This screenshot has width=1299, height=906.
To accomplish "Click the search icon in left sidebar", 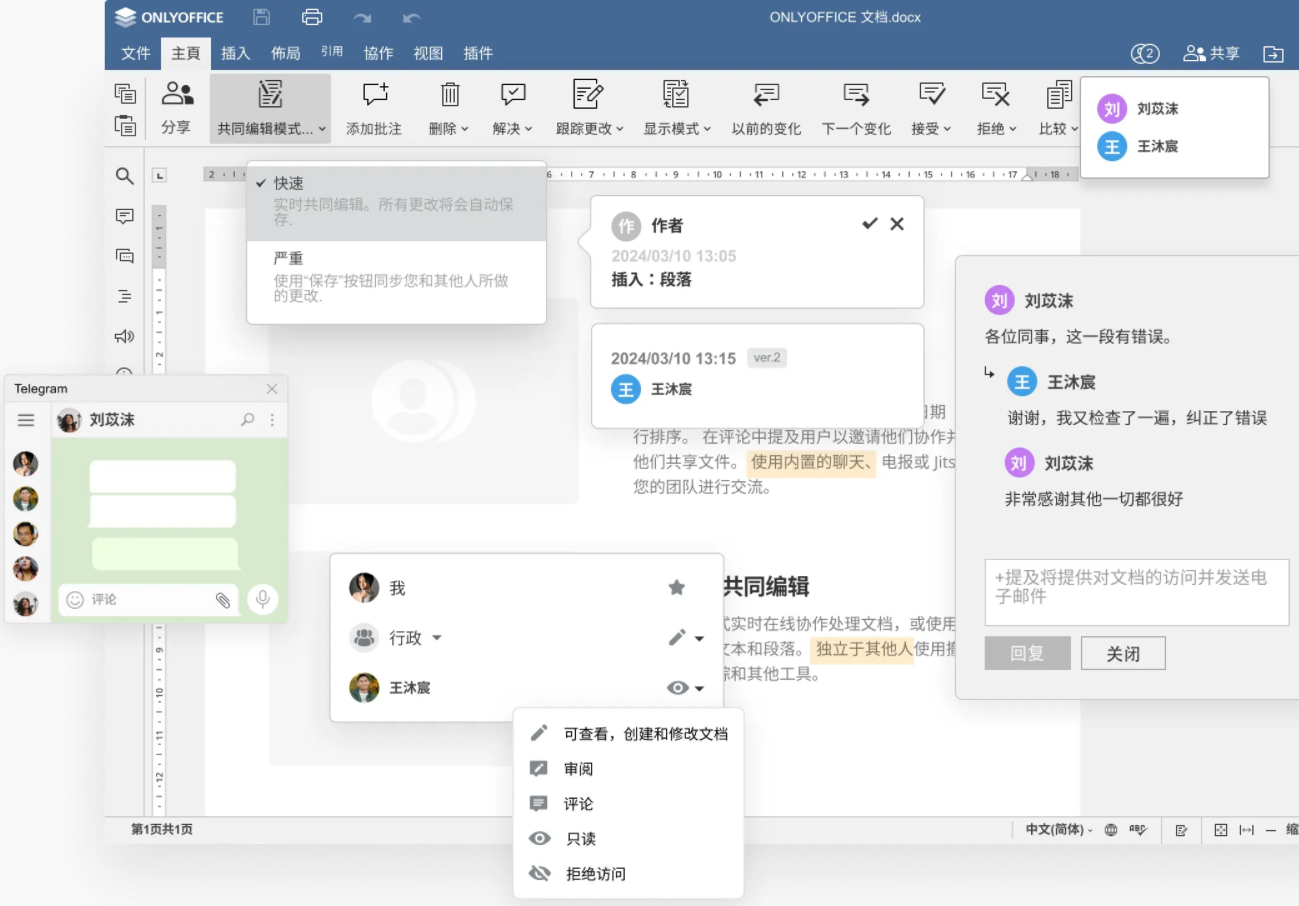I will 124,176.
